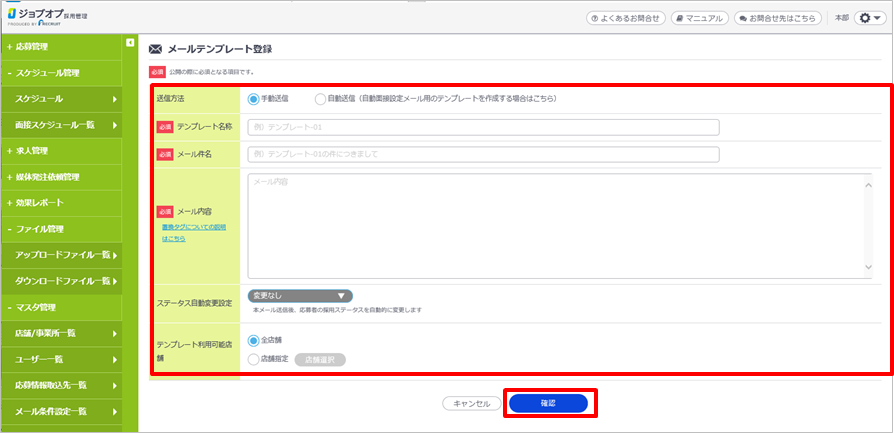Click the テンプレート名称 input field
Image resolution: width=894 pixels, height=433 pixels.
pyautogui.click(x=483, y=127)
